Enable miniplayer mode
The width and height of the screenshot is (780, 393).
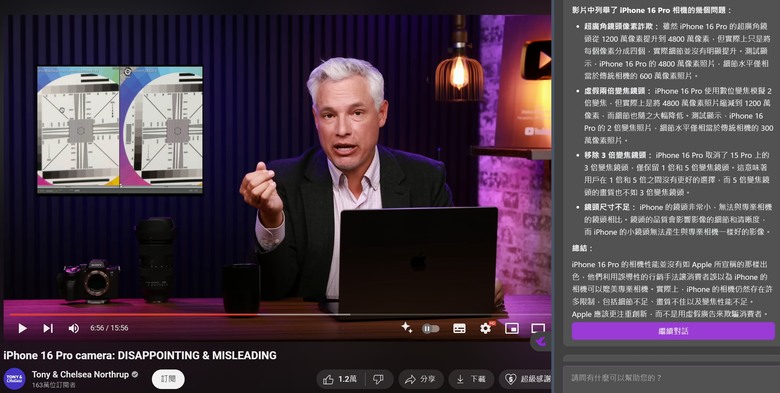[x=512, y=328]
